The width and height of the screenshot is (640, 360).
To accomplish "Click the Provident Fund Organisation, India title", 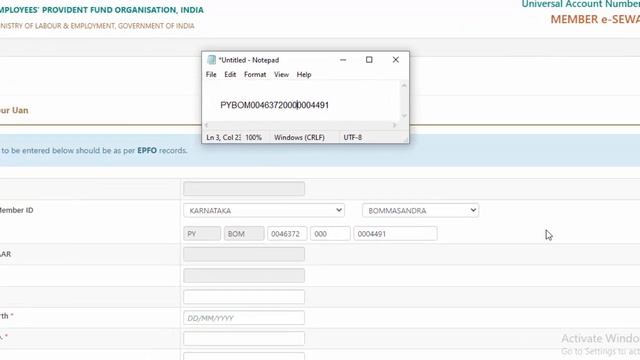I will coord(102,10).
